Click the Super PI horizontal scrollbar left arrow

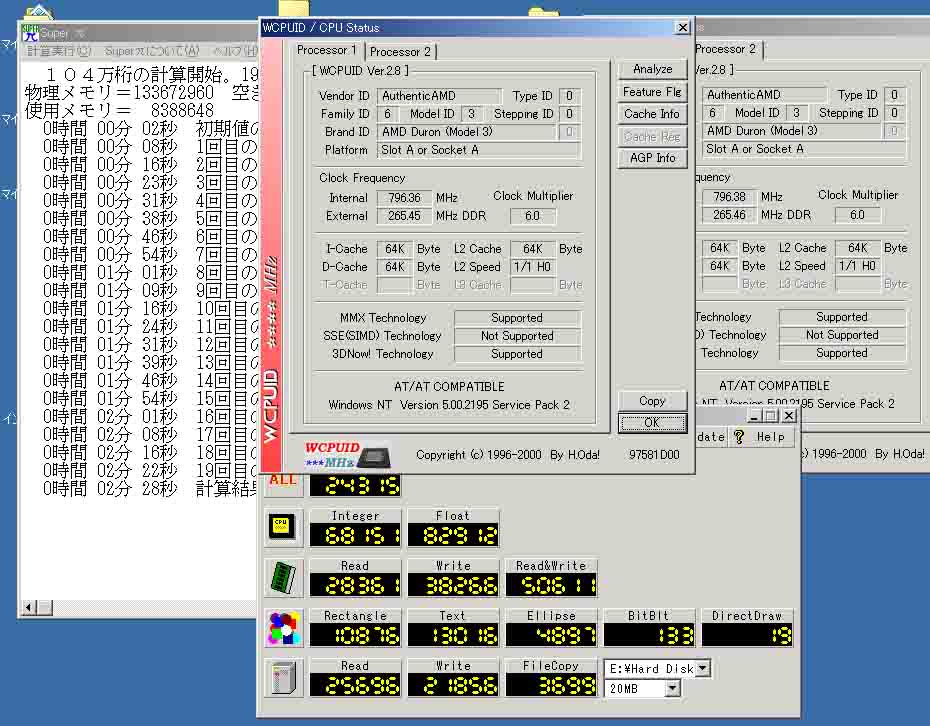(28, 607)
